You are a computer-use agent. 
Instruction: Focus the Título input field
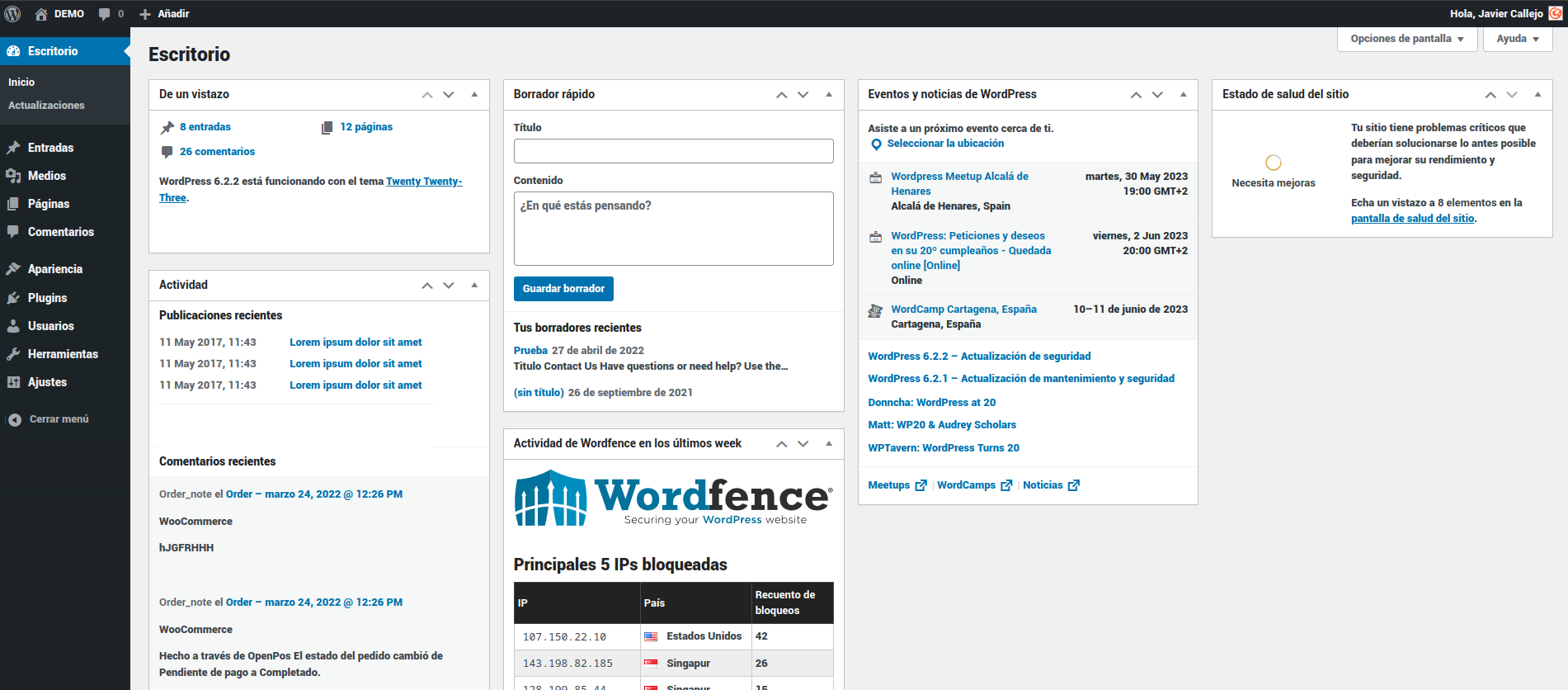point(674,151)
